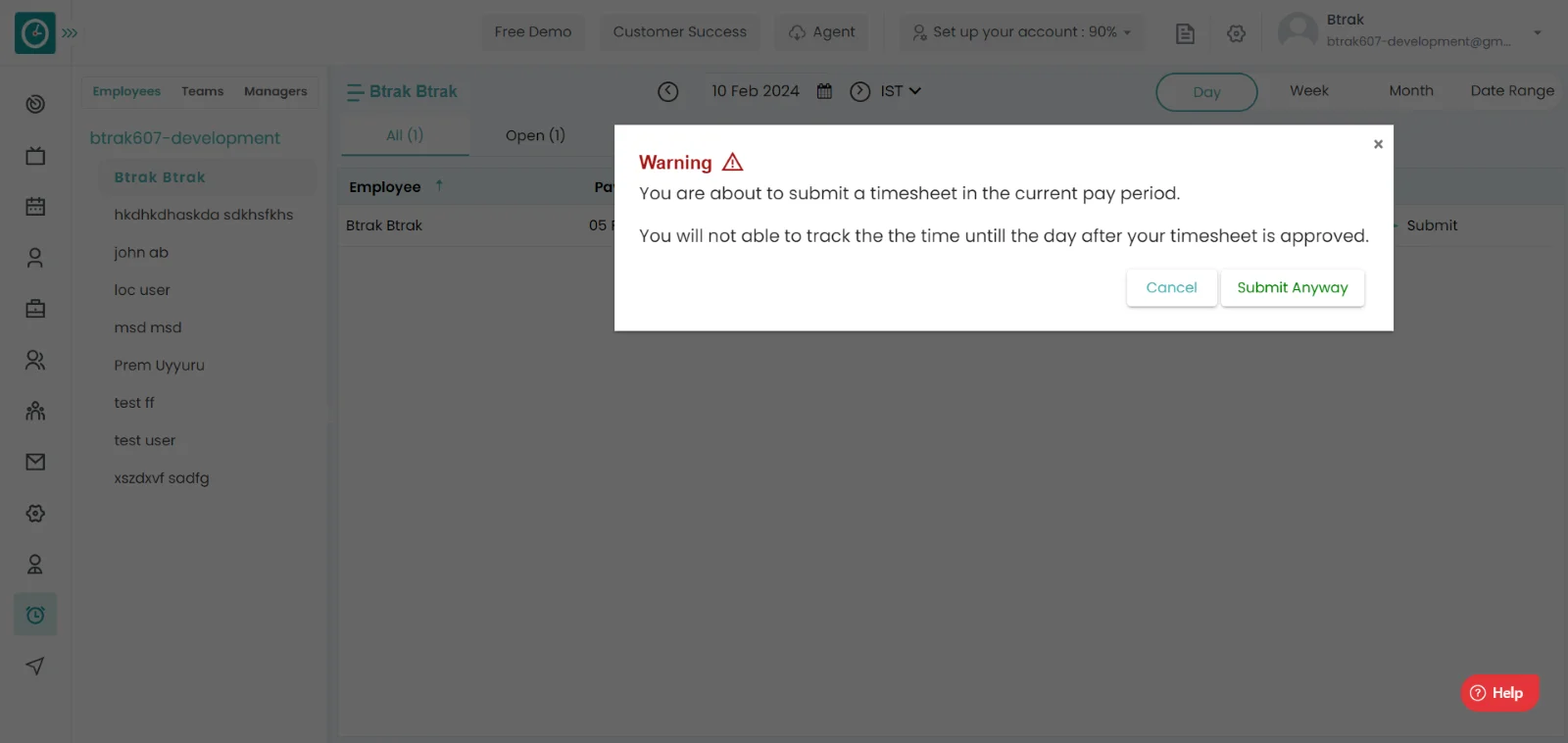
Task: Select the Day view button
Action: point(1206,92)
